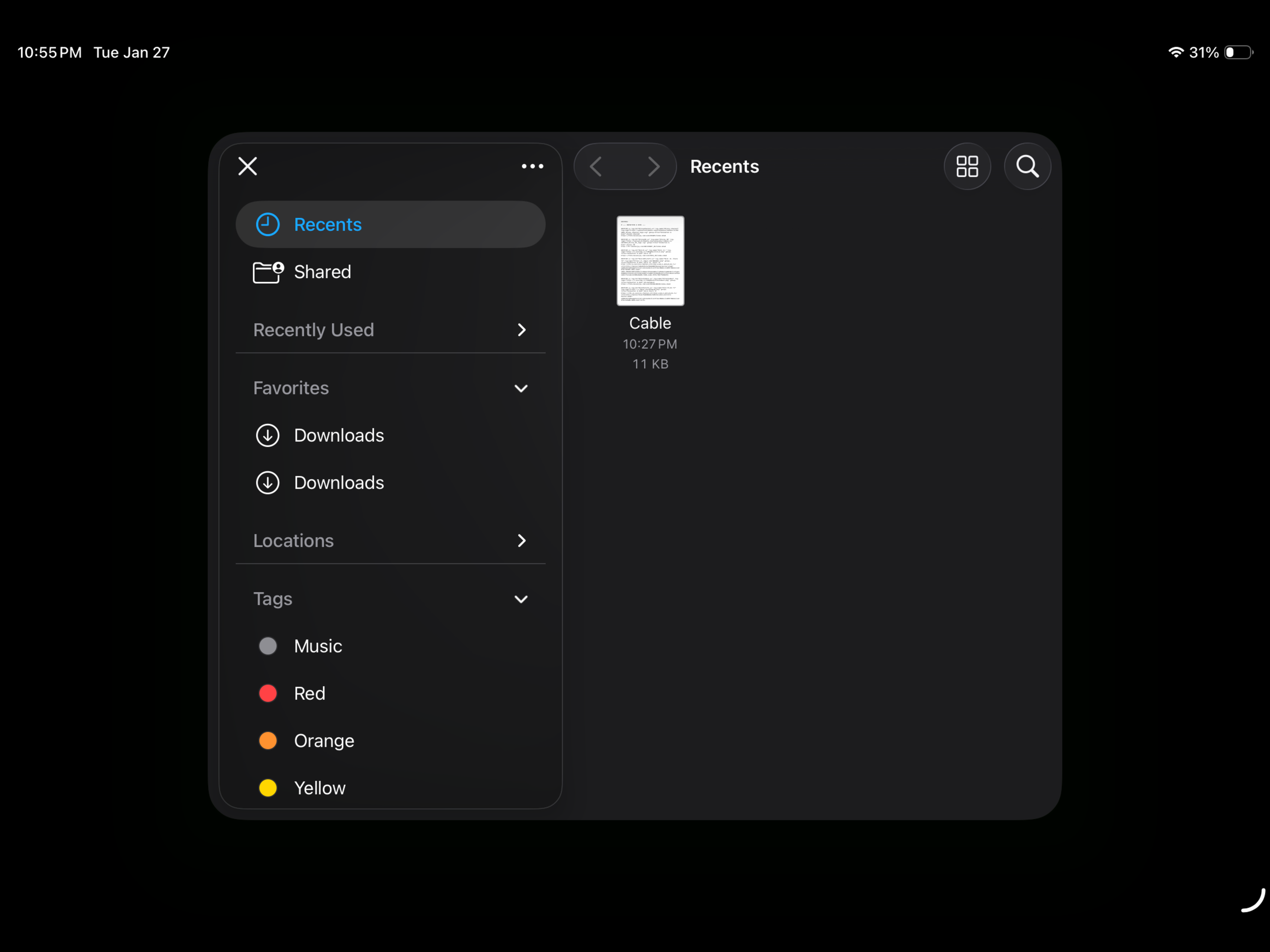Click the first Downloads arrow icon
The width and height of the screenshot is (1270, 952).
point(268,435)
